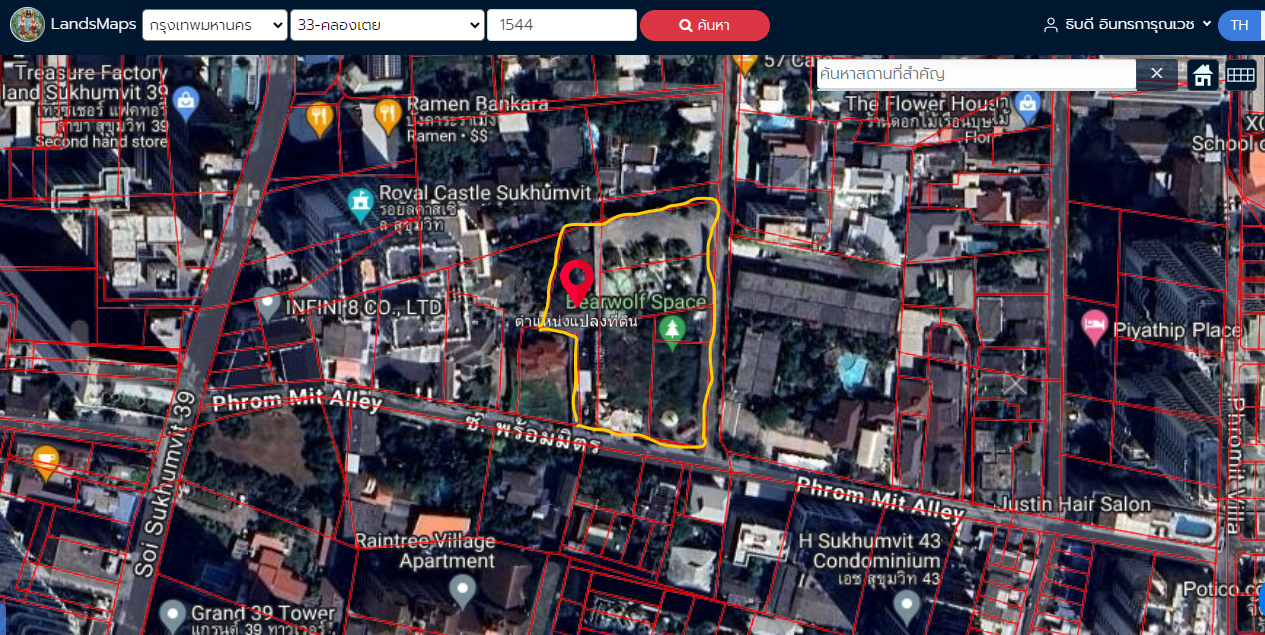
Task: Click the Raintree Village Apartment pin
Action: (461, 591)
